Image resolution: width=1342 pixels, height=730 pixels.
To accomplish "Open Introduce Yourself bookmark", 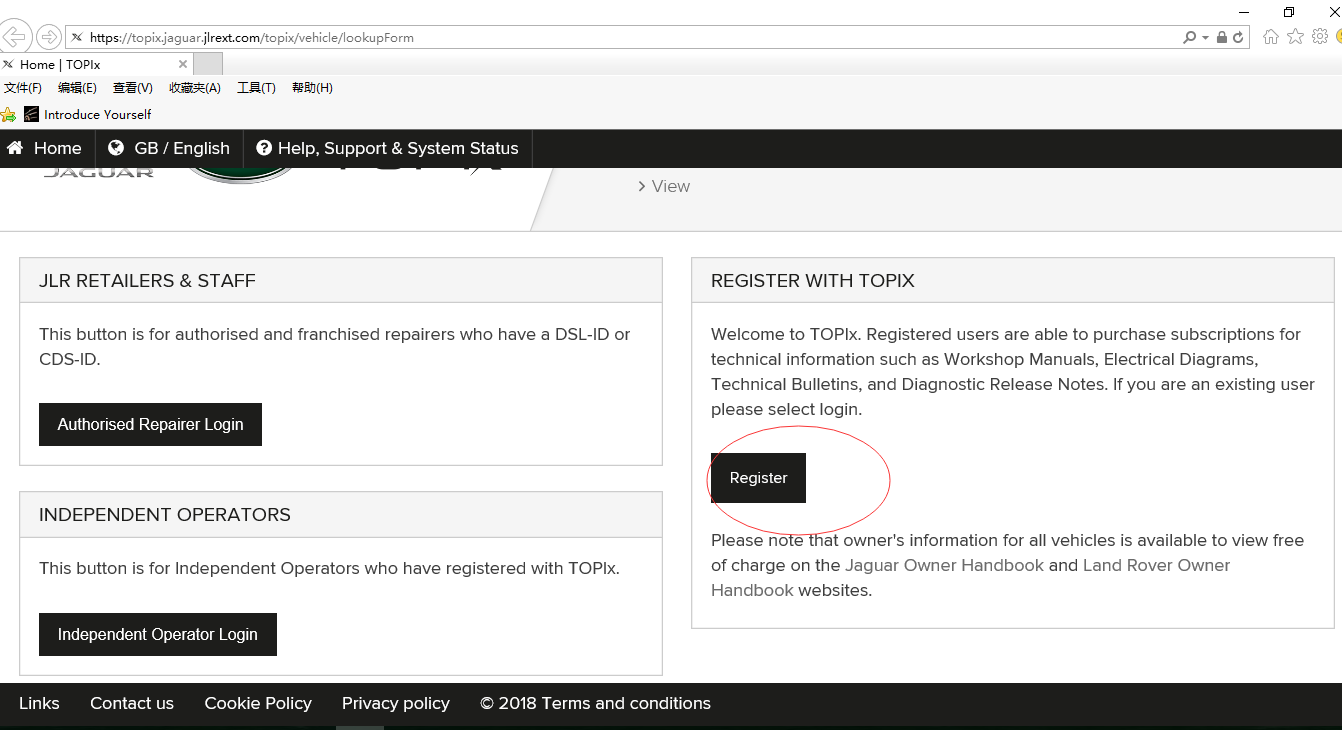I will tap(88, 114).
